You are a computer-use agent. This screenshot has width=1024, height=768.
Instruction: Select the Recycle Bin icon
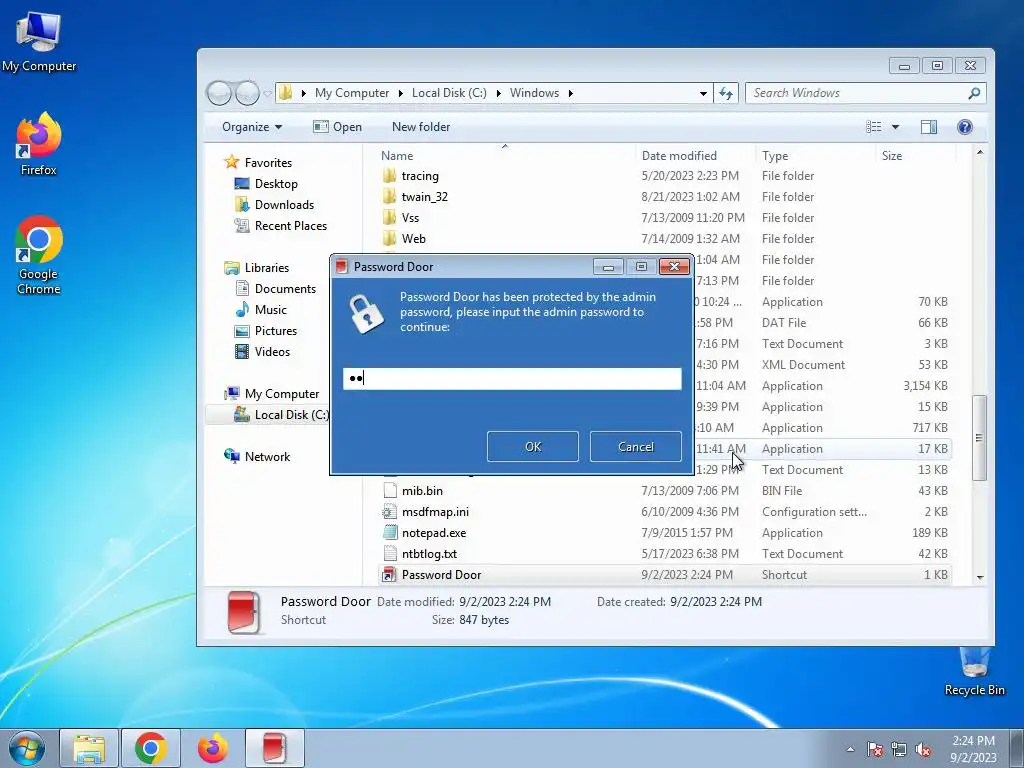974,671
